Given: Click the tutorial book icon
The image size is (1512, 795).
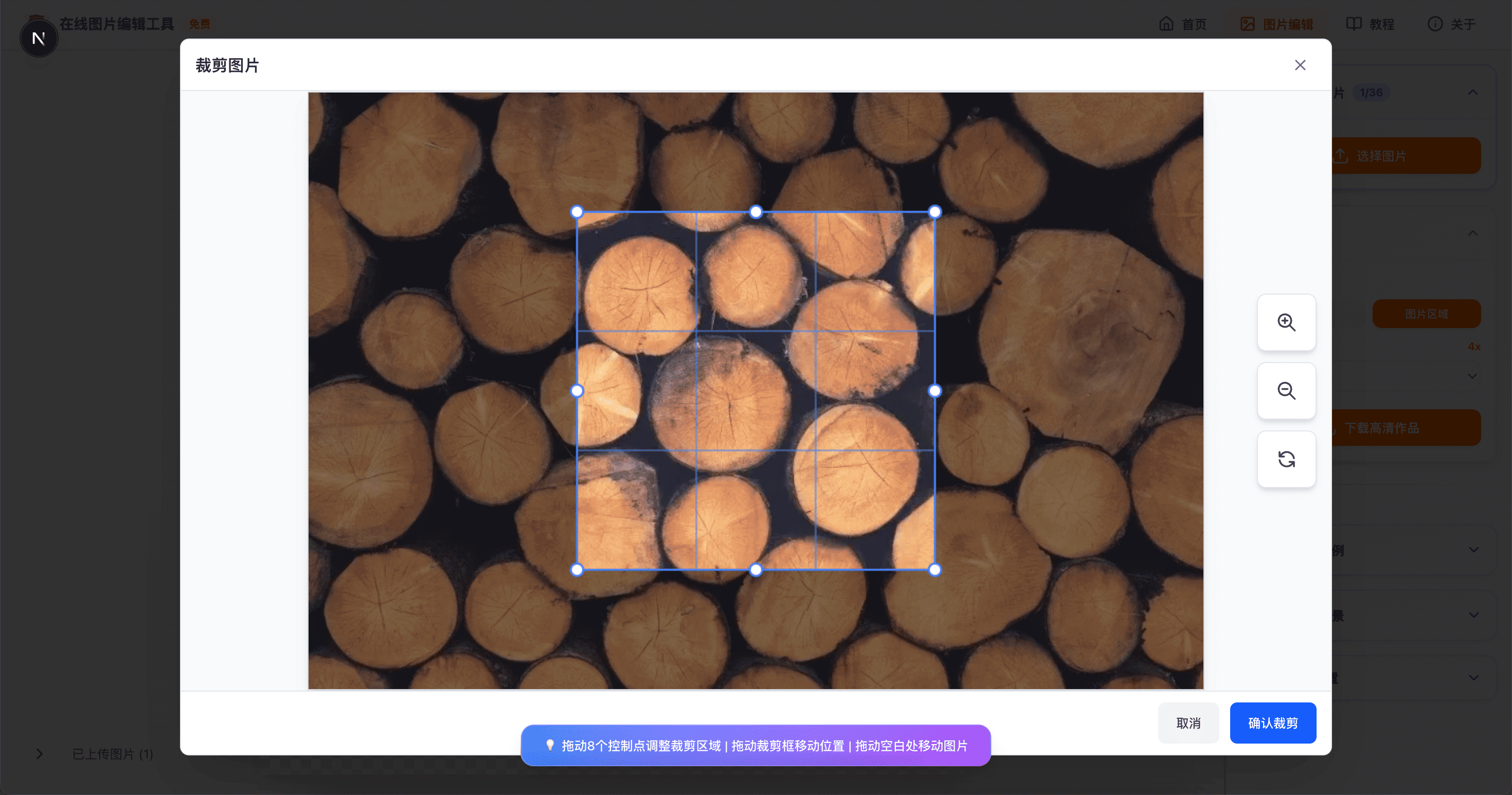Looking at the screenshot, I should click(x=1354, y=24).
